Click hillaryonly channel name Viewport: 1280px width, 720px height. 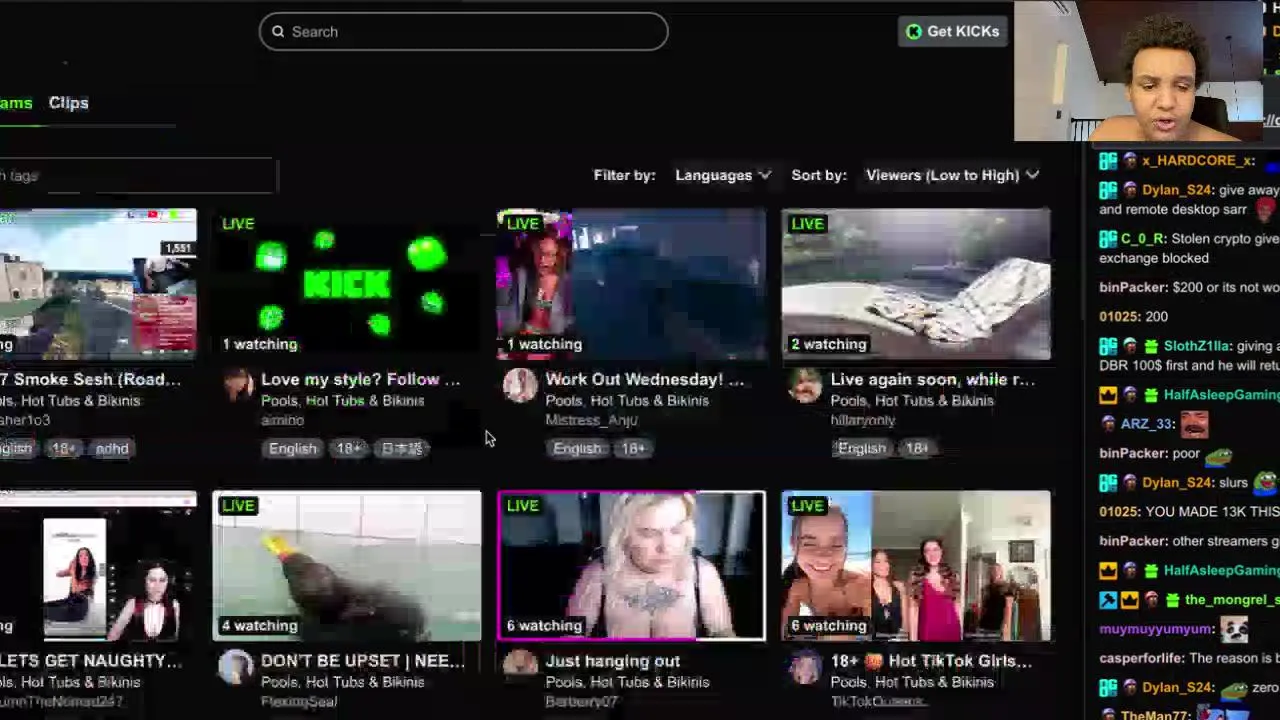point(862,421)
